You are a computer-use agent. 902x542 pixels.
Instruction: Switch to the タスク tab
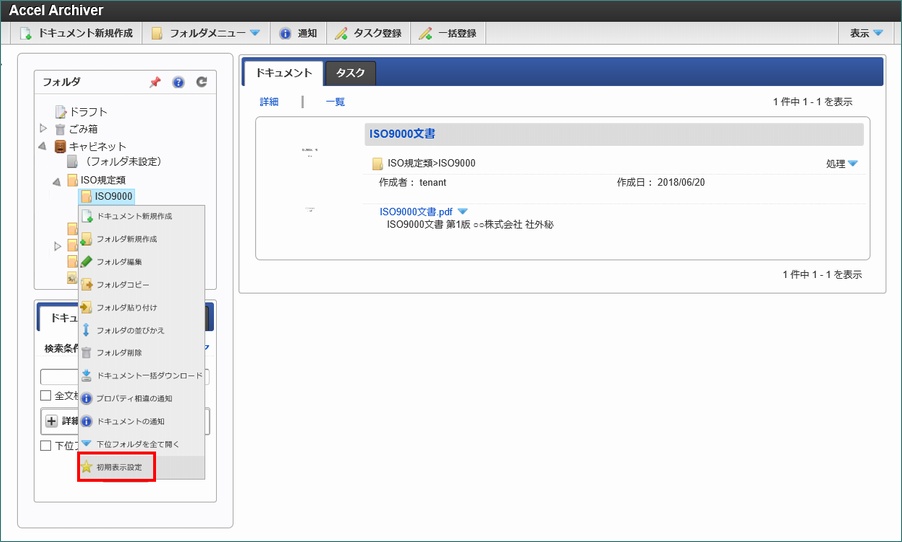[350, 72]
